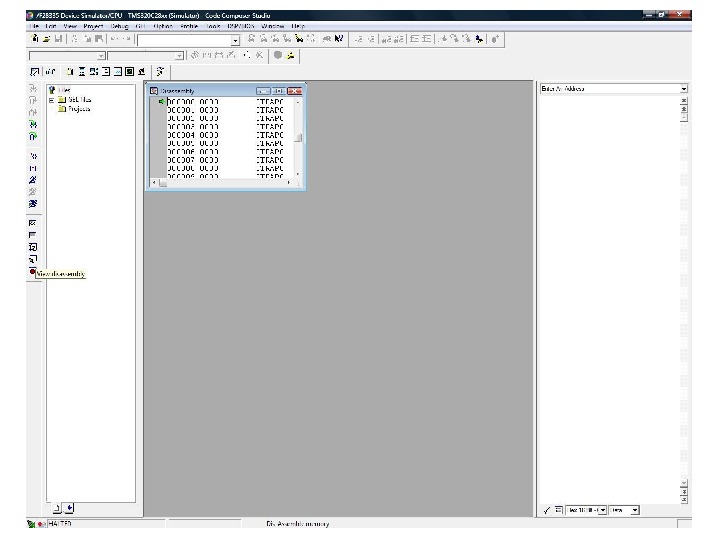
Task: Click the checkmark icon in memory panel
Action: (x=546, y=510)
